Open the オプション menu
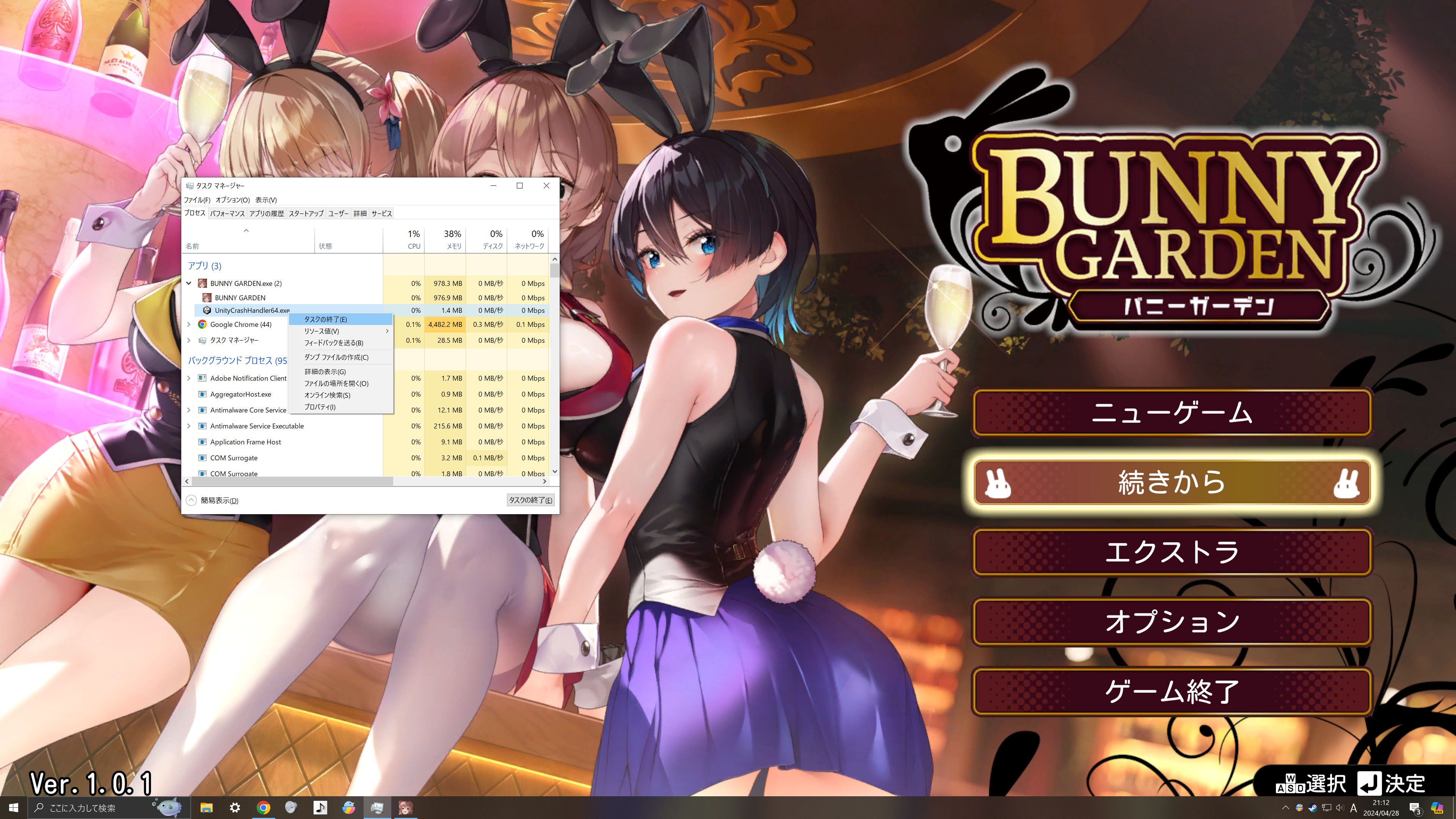This screenshot has height=819, width=1456. 232,200
